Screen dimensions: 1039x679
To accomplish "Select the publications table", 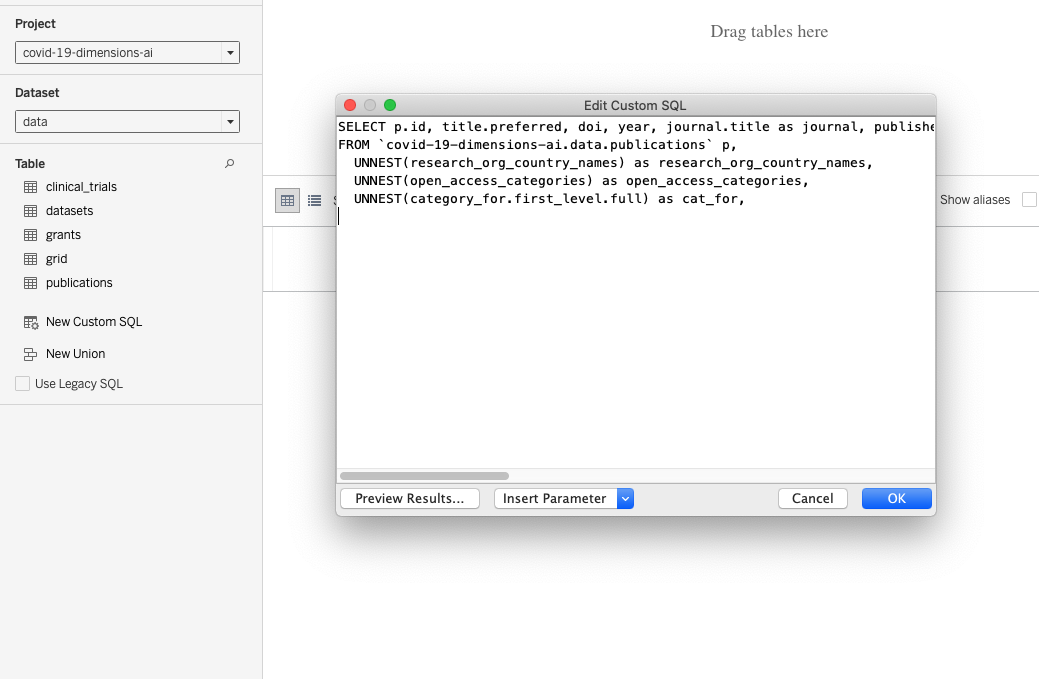I will click(x=79, y=283).
